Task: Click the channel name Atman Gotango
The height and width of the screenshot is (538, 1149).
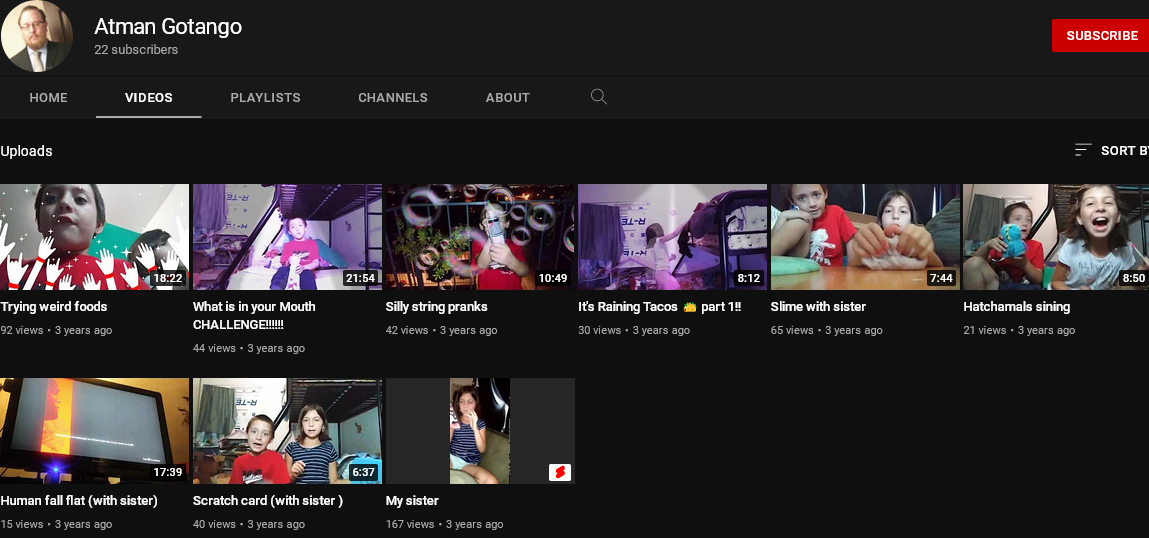Action: [168, 27]
